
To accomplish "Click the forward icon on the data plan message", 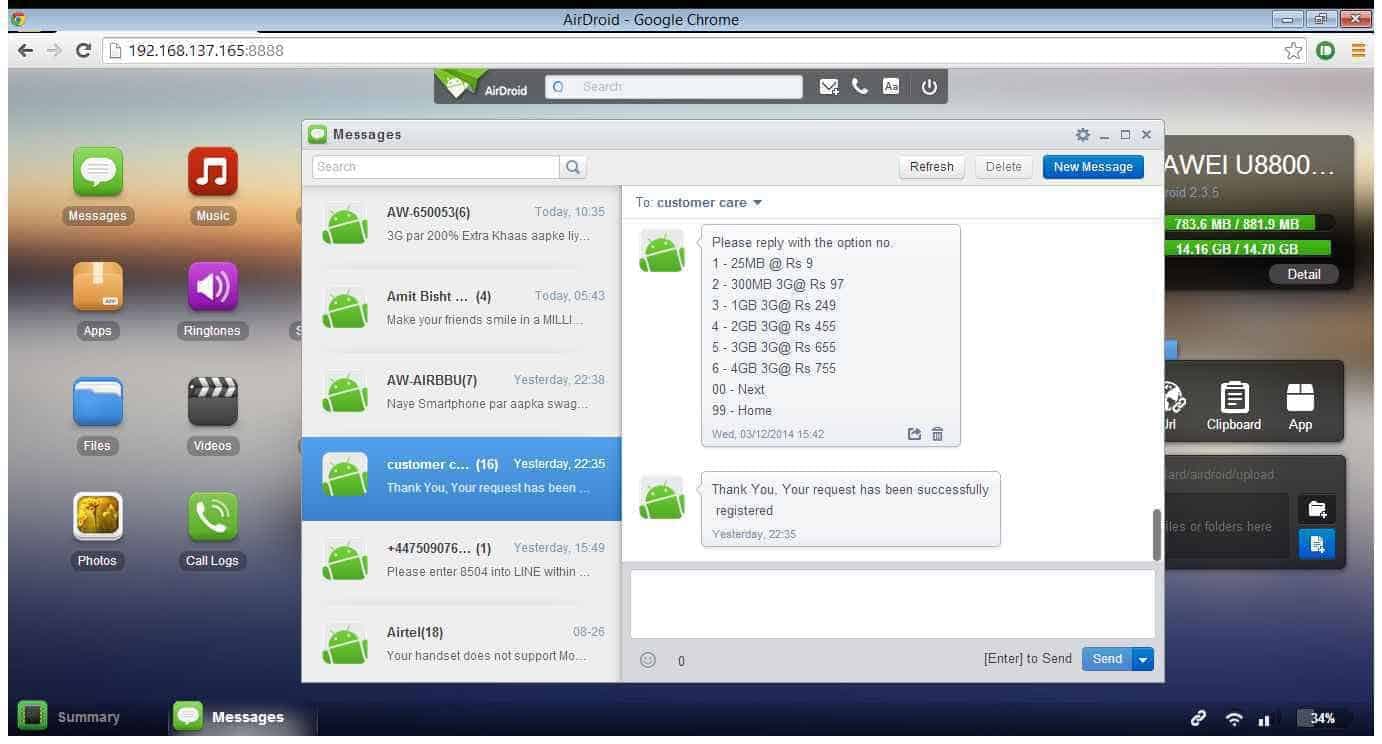I will [914, 434].
